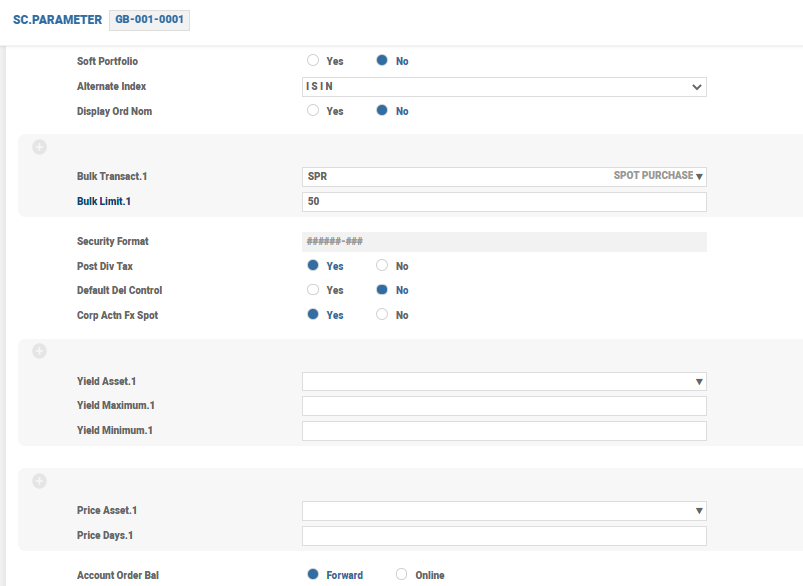This screenshot has width=803, height=586.
Task: Click the SC.PARAMETER title label
Action: [57, 20]
